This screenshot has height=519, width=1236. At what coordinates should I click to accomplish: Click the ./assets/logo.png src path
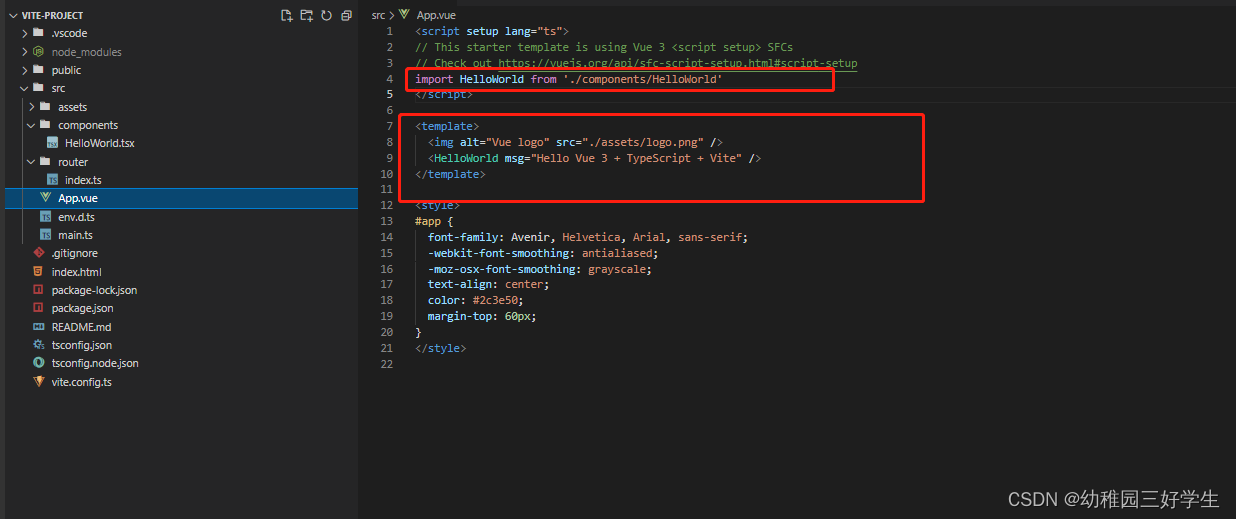point(648,142)
